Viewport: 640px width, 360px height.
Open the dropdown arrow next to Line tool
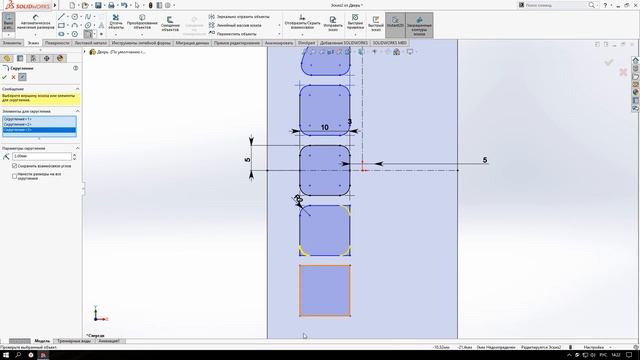(68, 17)
